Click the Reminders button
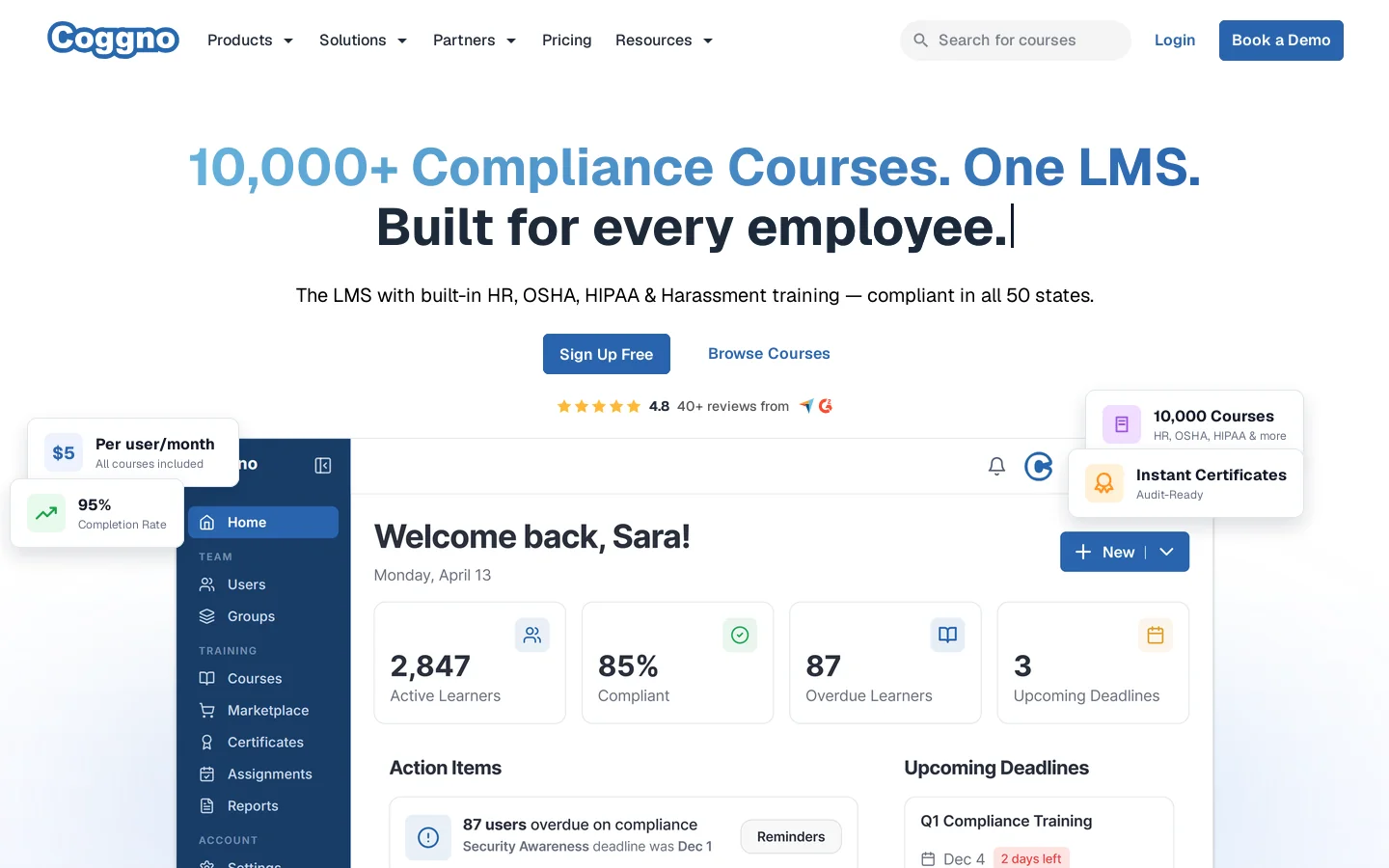The image size is (1389, 868). 791,837
